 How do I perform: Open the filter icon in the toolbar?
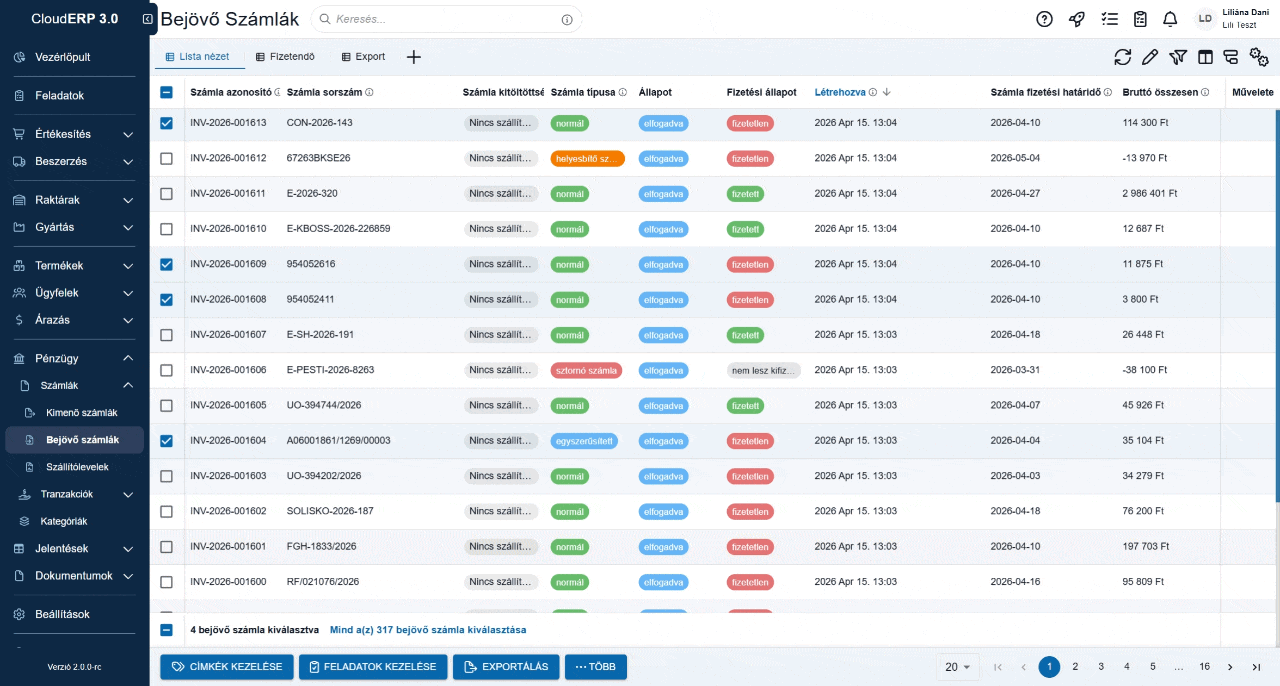1178,57
